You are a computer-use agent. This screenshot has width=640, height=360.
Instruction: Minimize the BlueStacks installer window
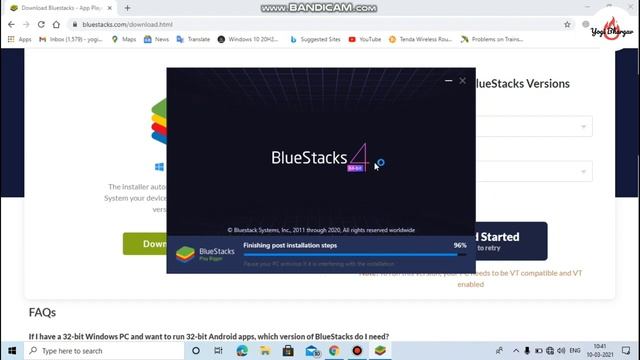click(449, 81)
